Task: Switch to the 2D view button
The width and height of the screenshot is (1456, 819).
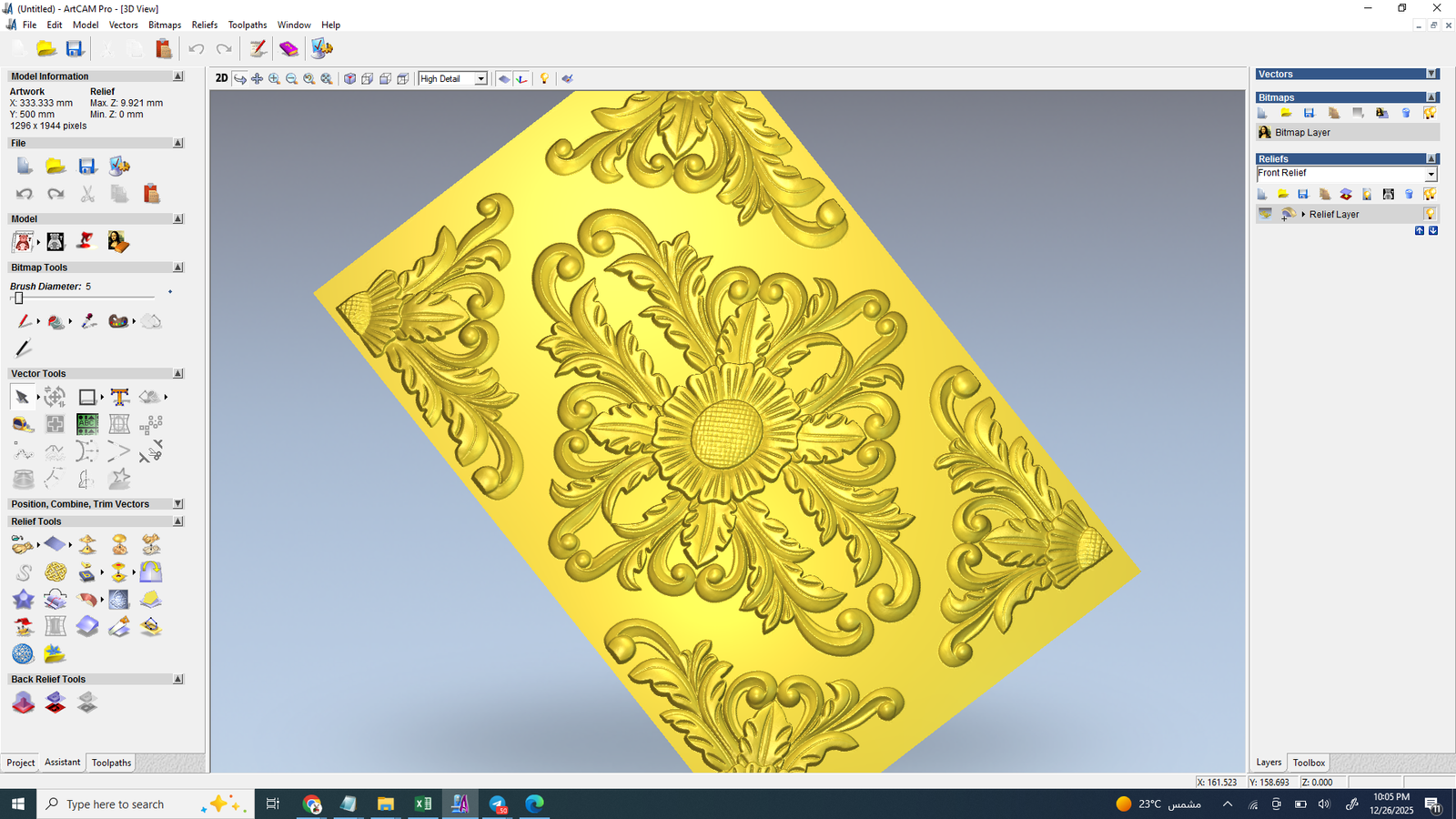Action: (x=221, y=78)
